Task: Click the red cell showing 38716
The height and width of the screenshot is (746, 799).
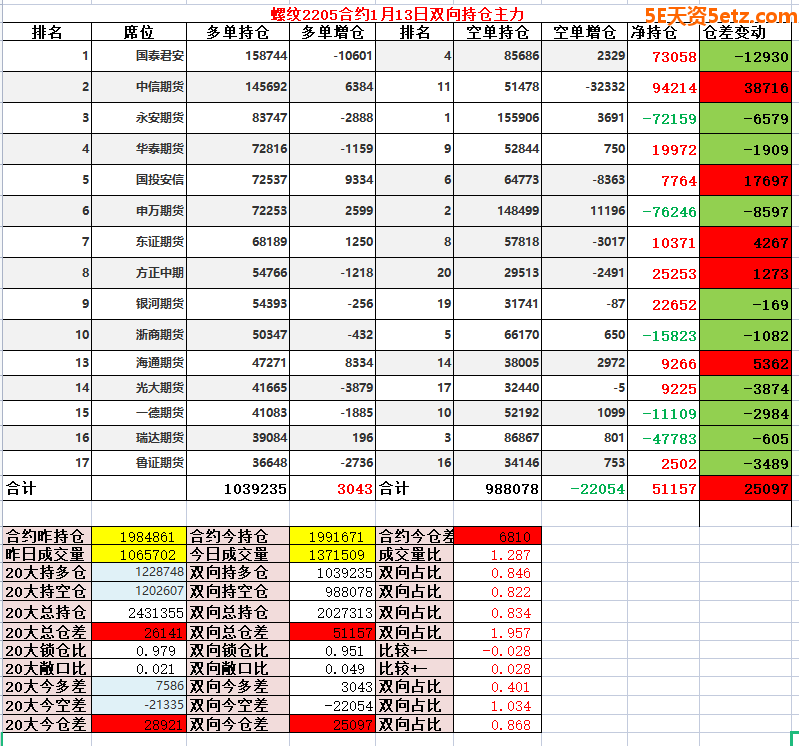Action: pos(746,87)
